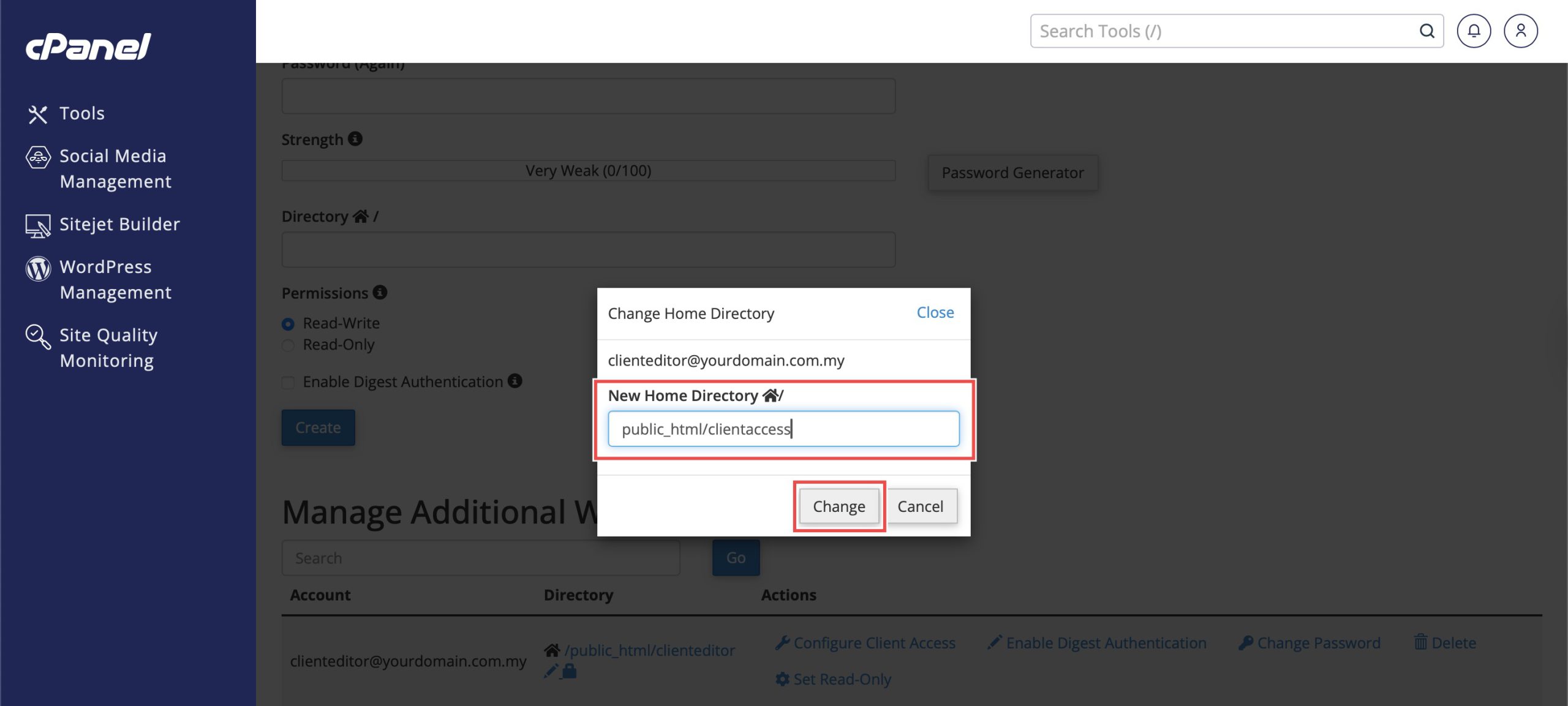Click the Strength info icon
This screenshot has height=706, width=1568.
[355, 139]
